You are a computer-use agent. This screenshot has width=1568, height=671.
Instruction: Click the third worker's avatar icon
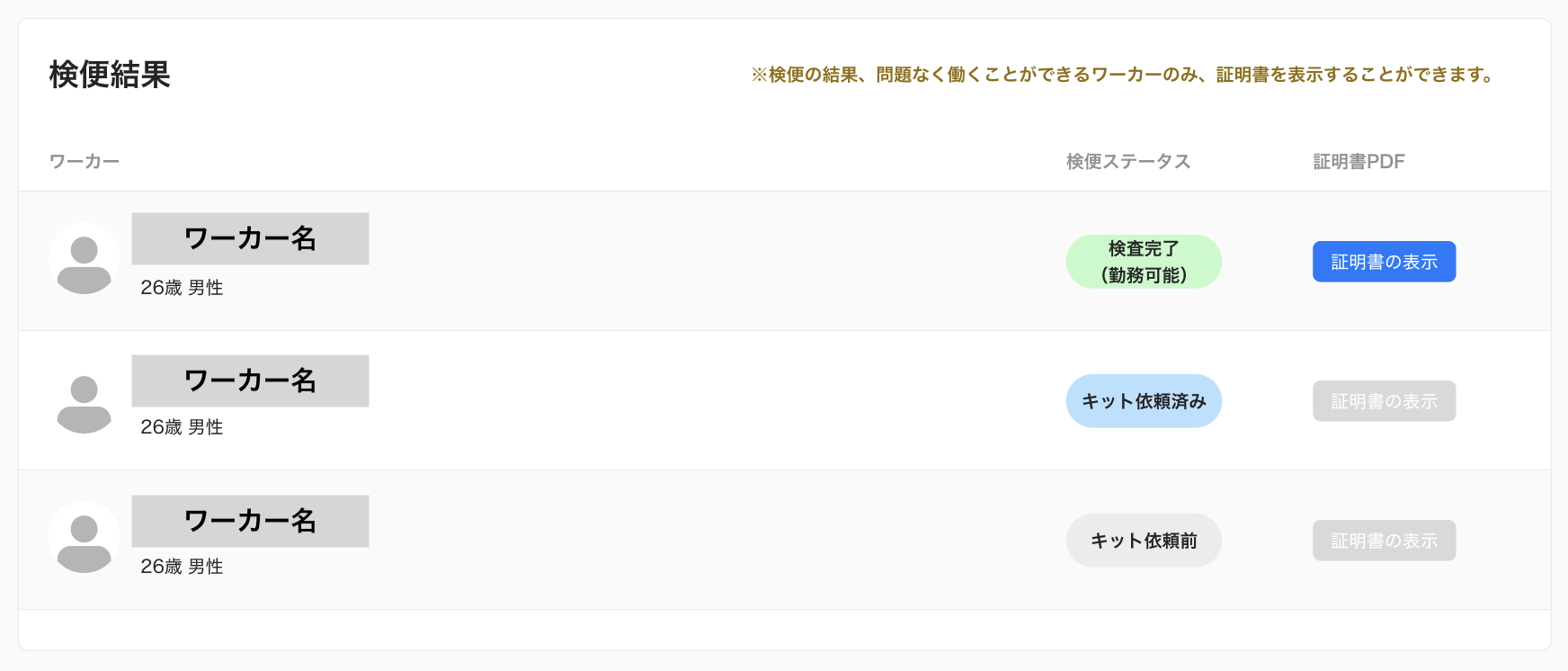[84, 538]
